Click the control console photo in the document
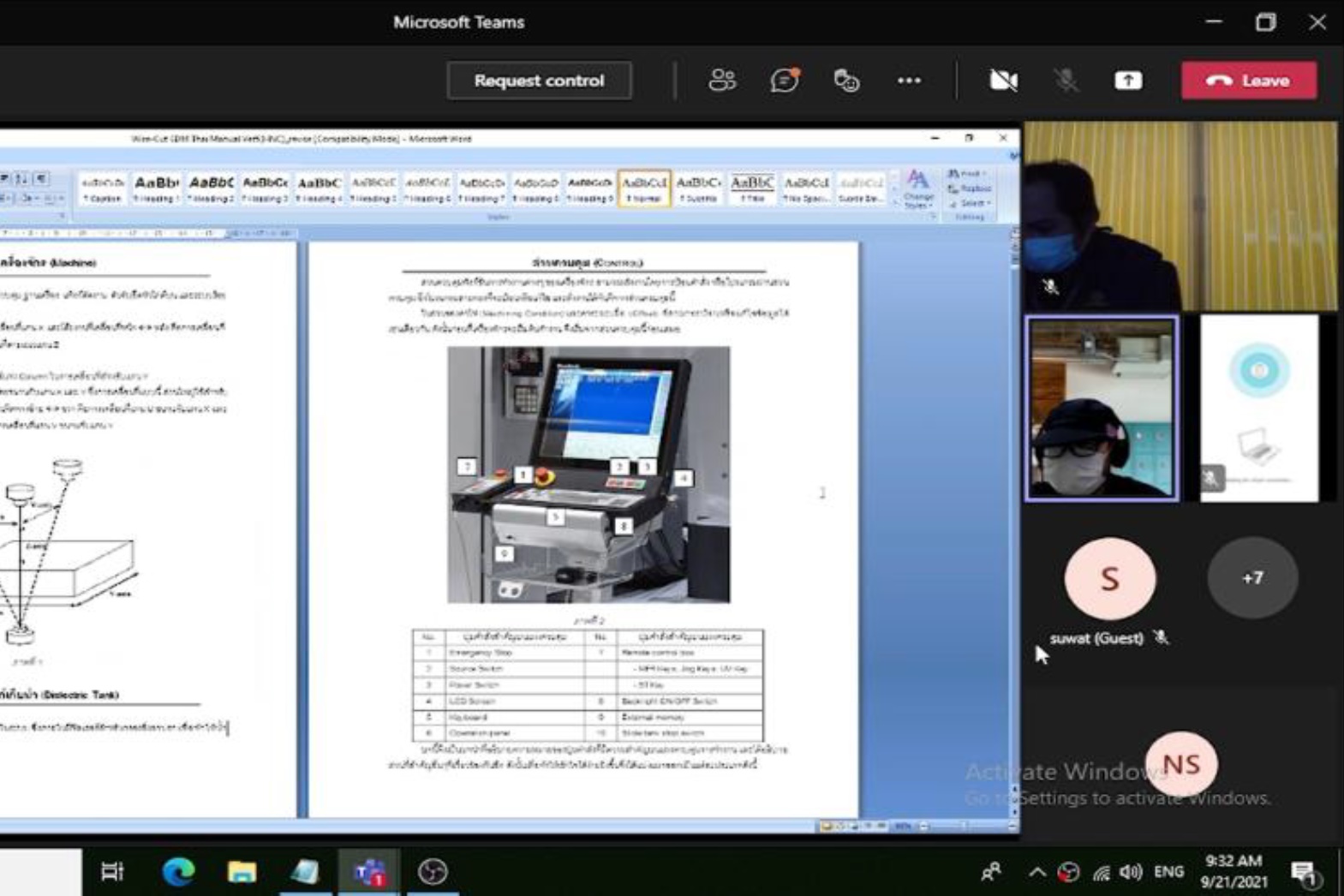Screen dimensions: 1344x896 pos(588,475)
